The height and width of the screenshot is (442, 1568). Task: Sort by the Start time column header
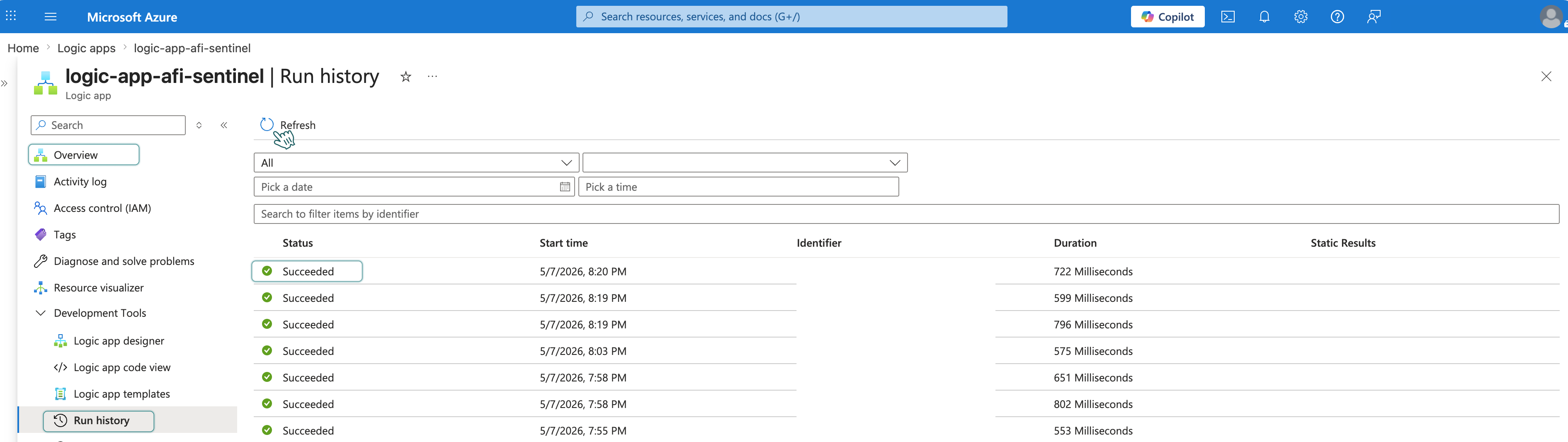tap(564, 243)
